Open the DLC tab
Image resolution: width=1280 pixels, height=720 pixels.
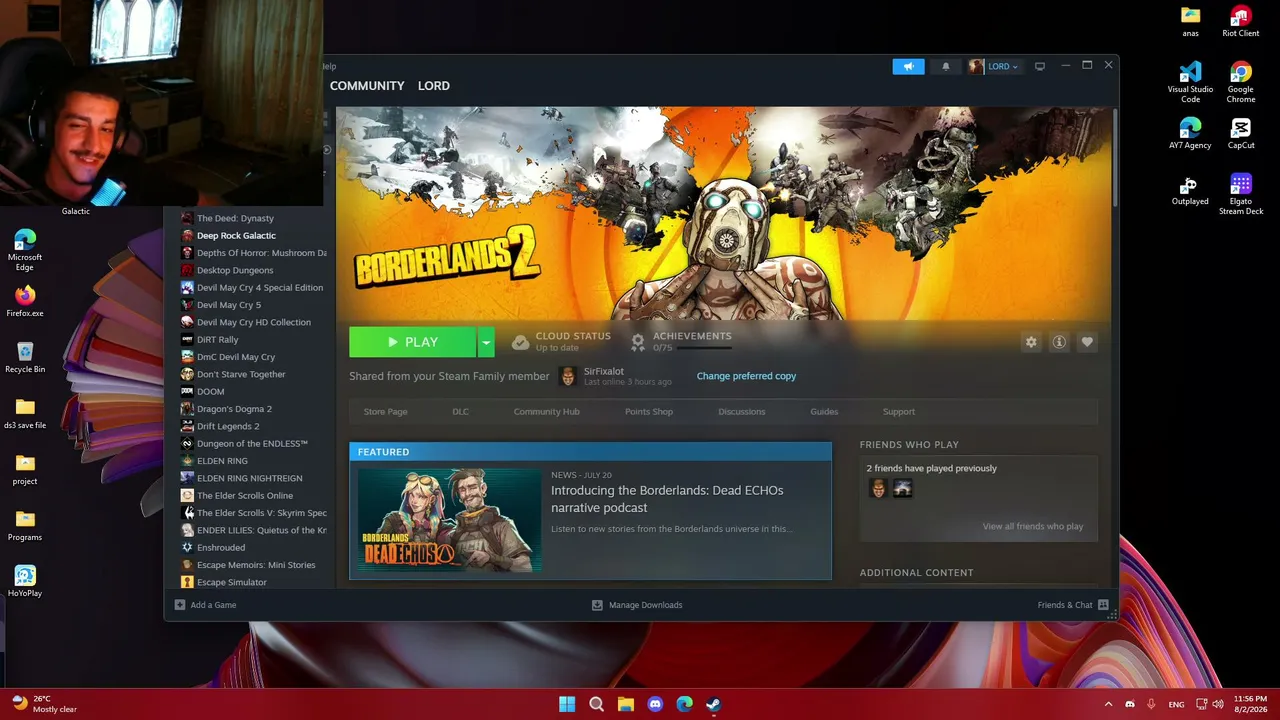click(460, 412)
